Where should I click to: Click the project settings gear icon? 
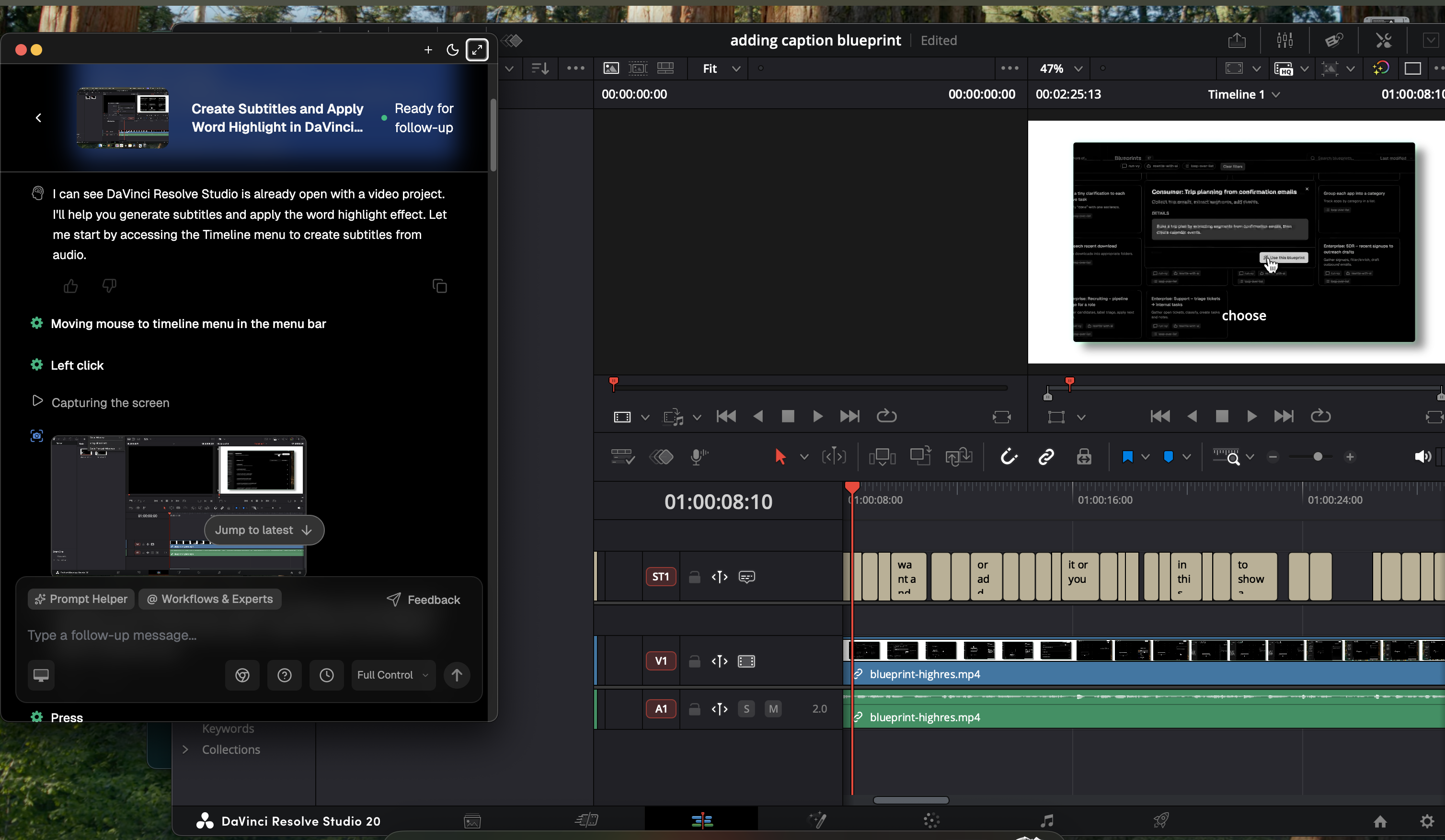point(1427,821)
